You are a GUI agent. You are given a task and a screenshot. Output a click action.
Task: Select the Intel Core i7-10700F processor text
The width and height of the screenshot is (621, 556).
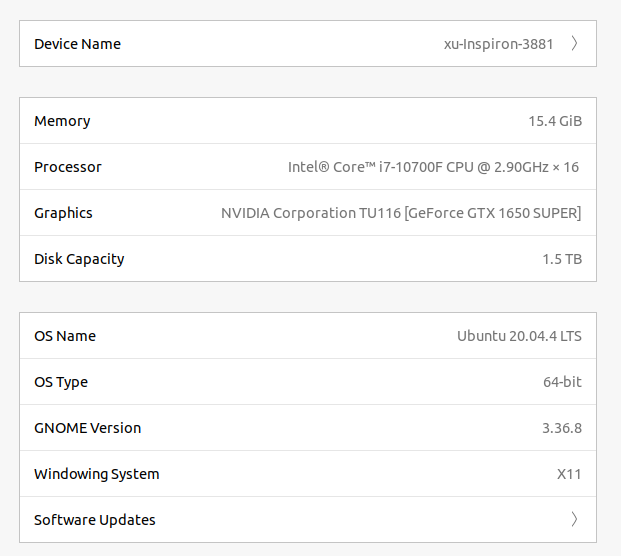coord(433,167)
